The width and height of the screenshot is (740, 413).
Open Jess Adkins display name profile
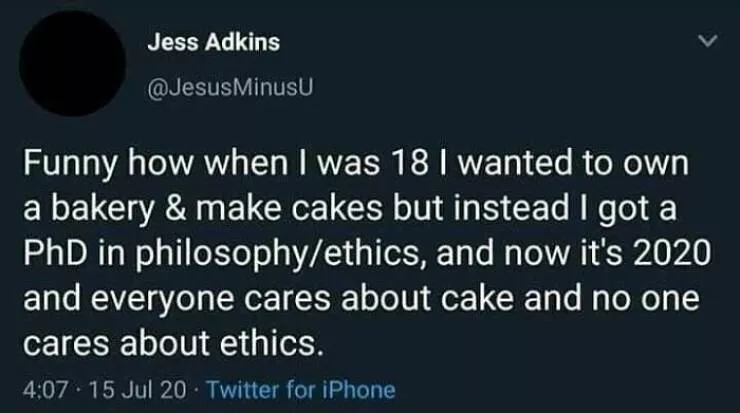213,43
